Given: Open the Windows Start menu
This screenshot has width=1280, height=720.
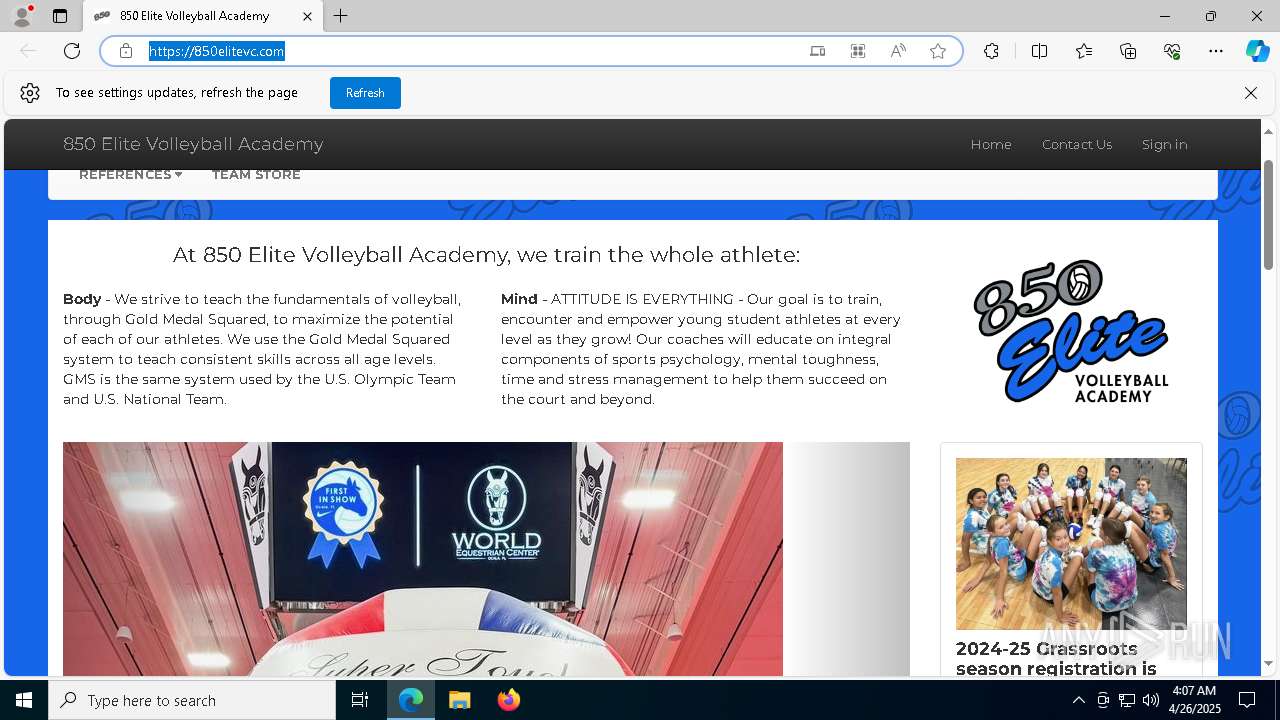Looking at the screenshot, I should pyautogui.click(x=24, y=700).
